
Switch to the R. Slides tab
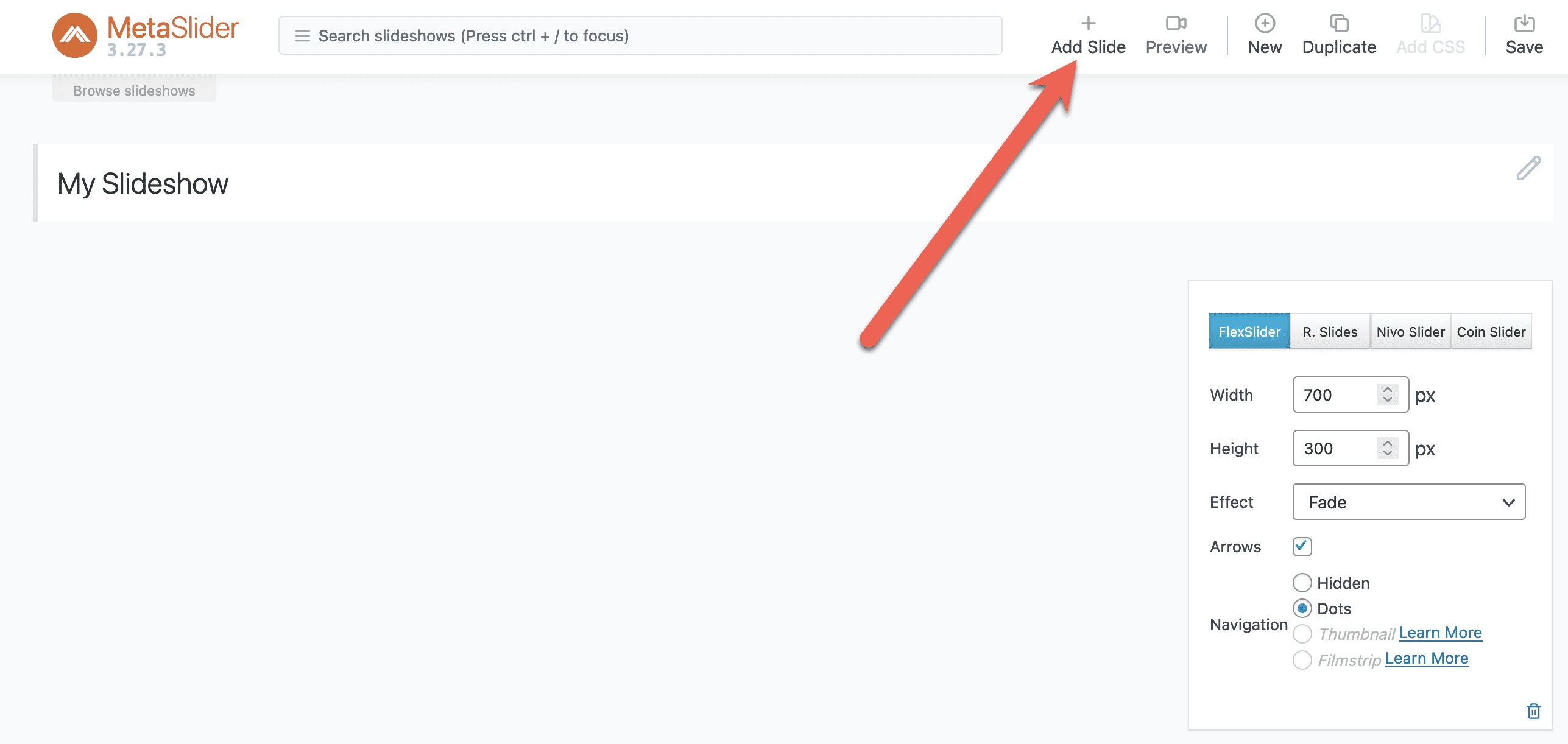[x=1330, y=332]
